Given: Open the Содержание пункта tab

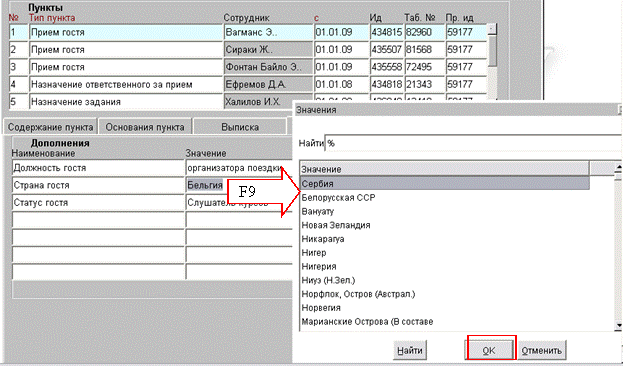Looking at the screenshot, I should pyautogui.click(x=50, y=127).
